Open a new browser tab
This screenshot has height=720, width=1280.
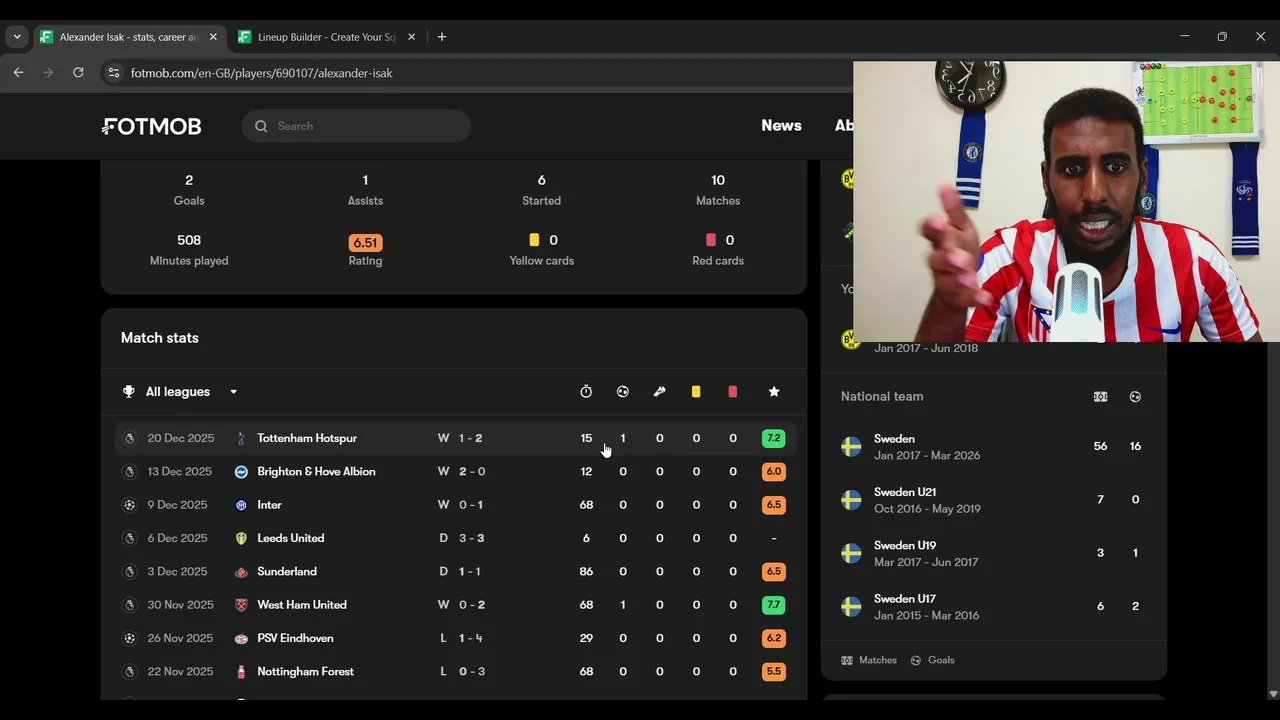442,37
